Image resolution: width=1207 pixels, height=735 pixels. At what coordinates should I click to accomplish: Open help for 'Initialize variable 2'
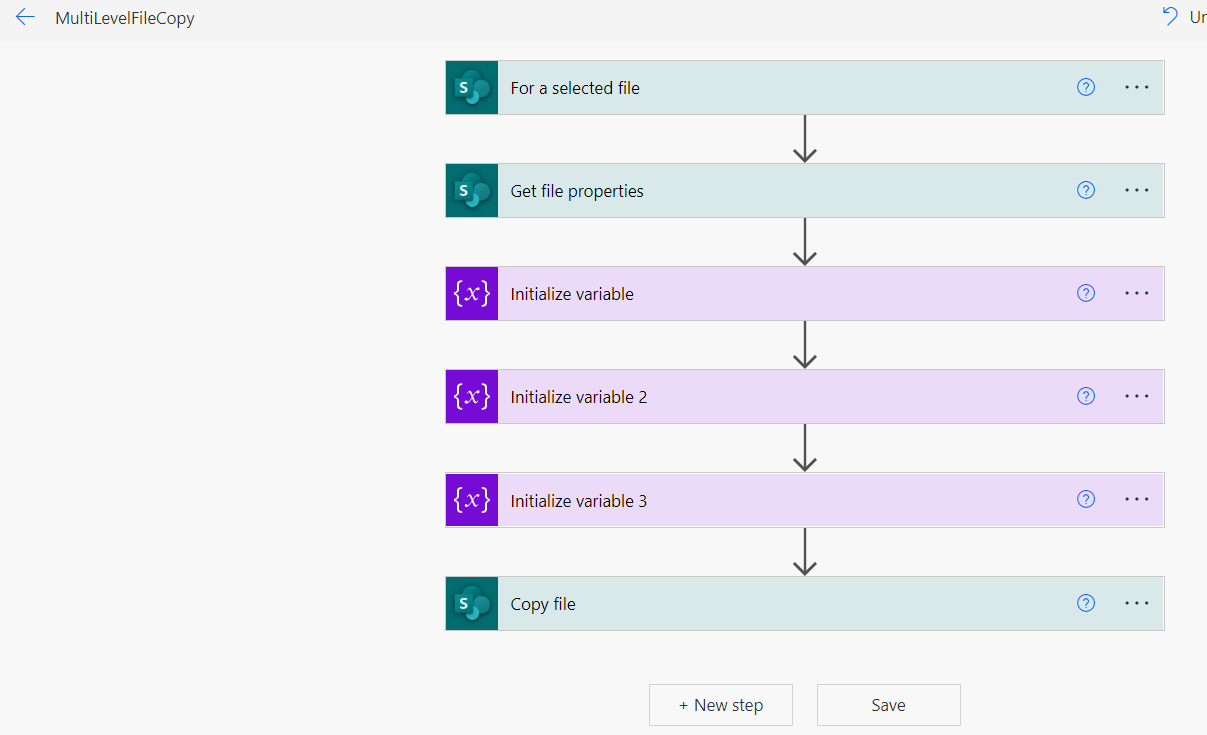1086,396
